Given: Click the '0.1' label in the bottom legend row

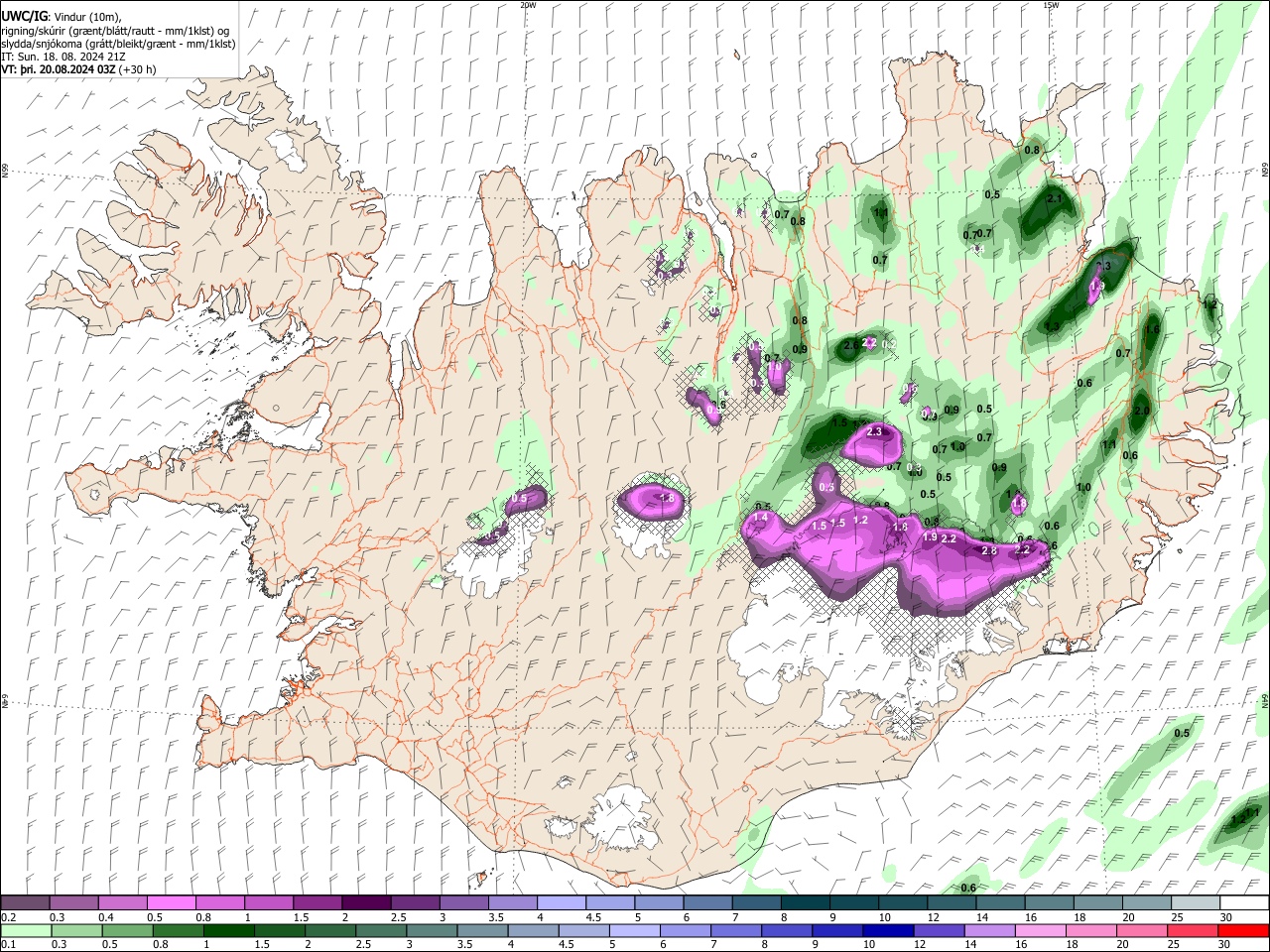Looking at the screenshot, I should click(x=8, y=944).
